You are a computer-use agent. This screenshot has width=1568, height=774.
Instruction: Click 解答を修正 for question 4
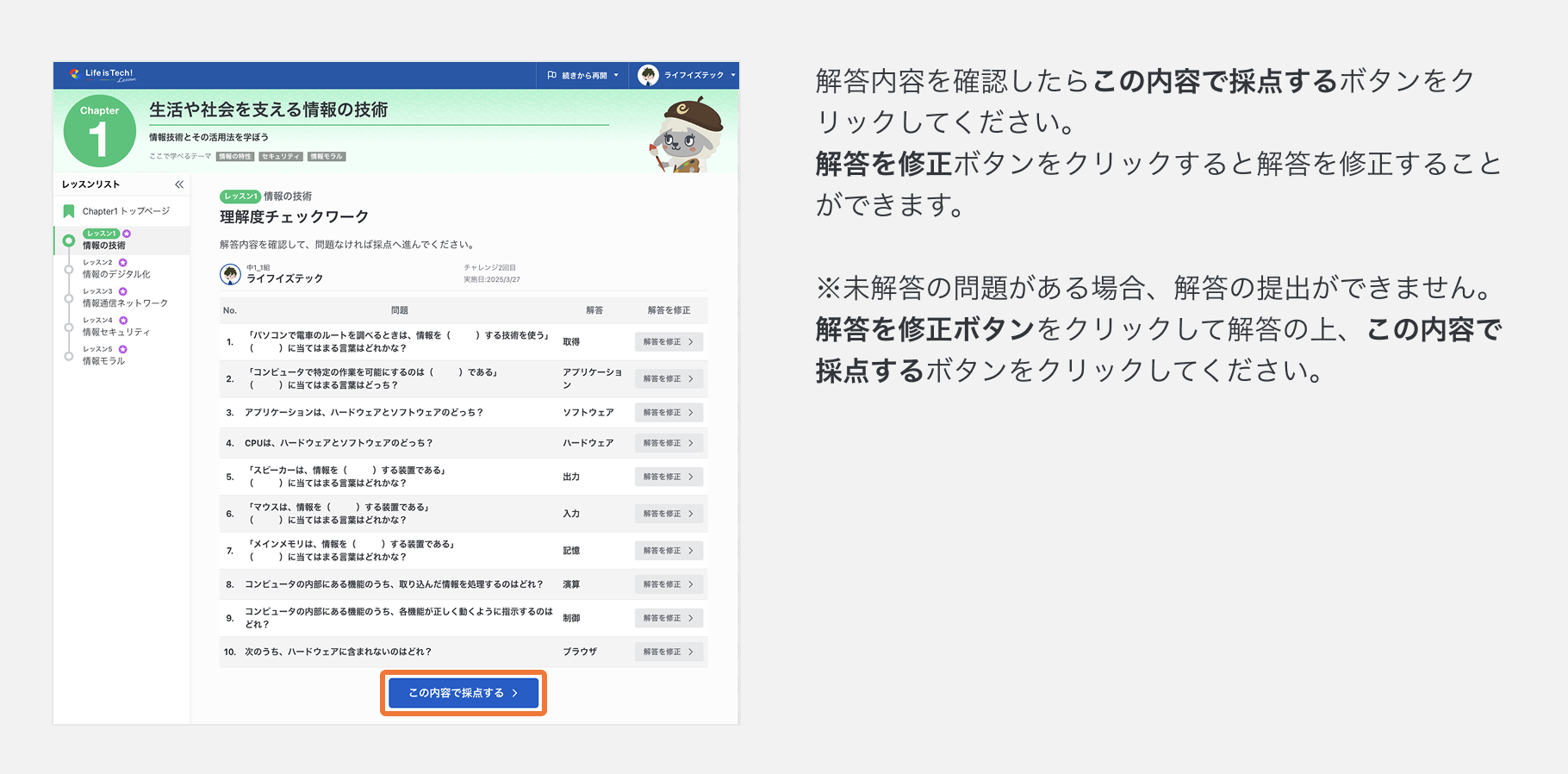(x=669, y=443)
